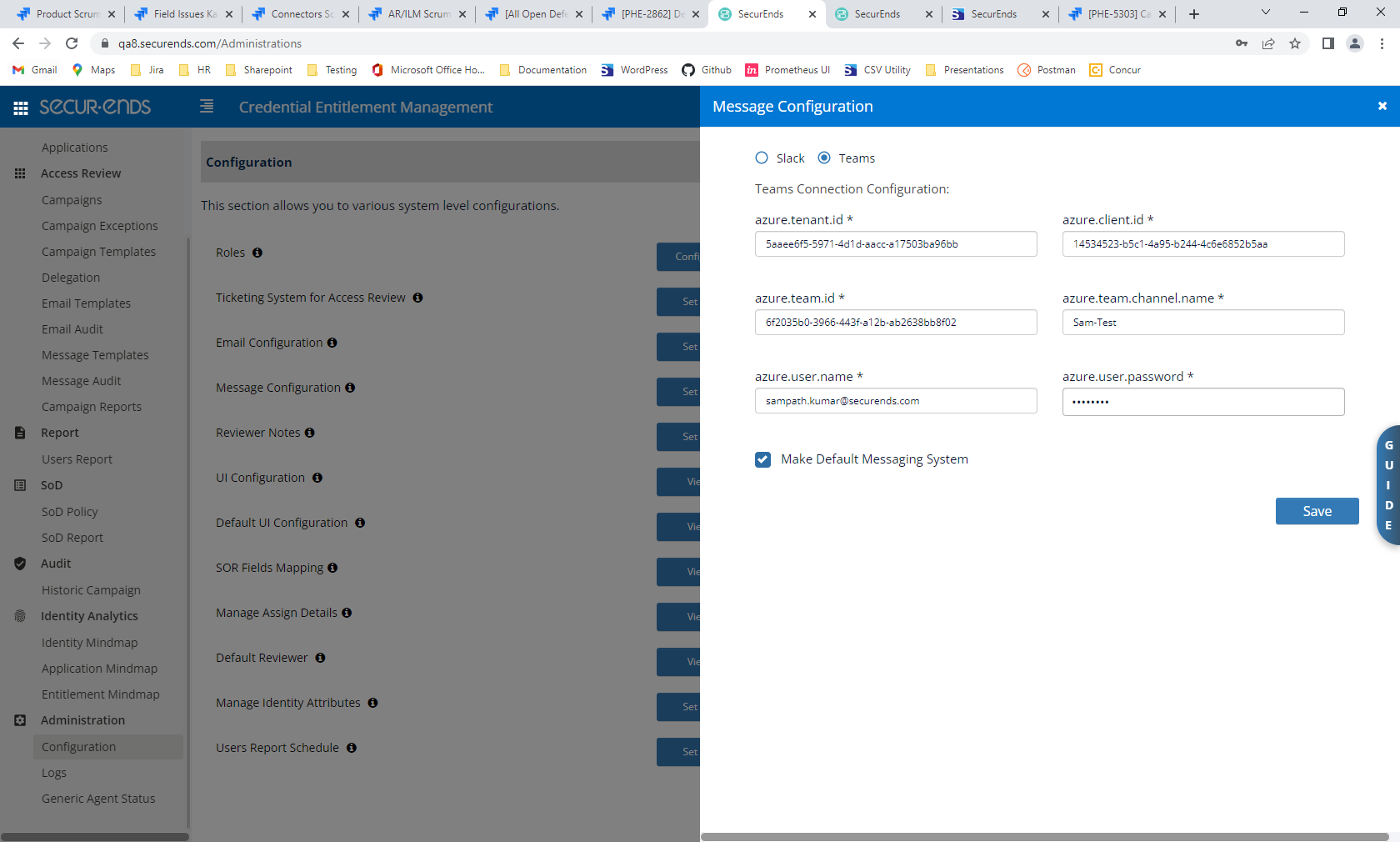Expand the Report section in sidebar
The width and height of the screenshot is (1400, 842).
[59, 433]
